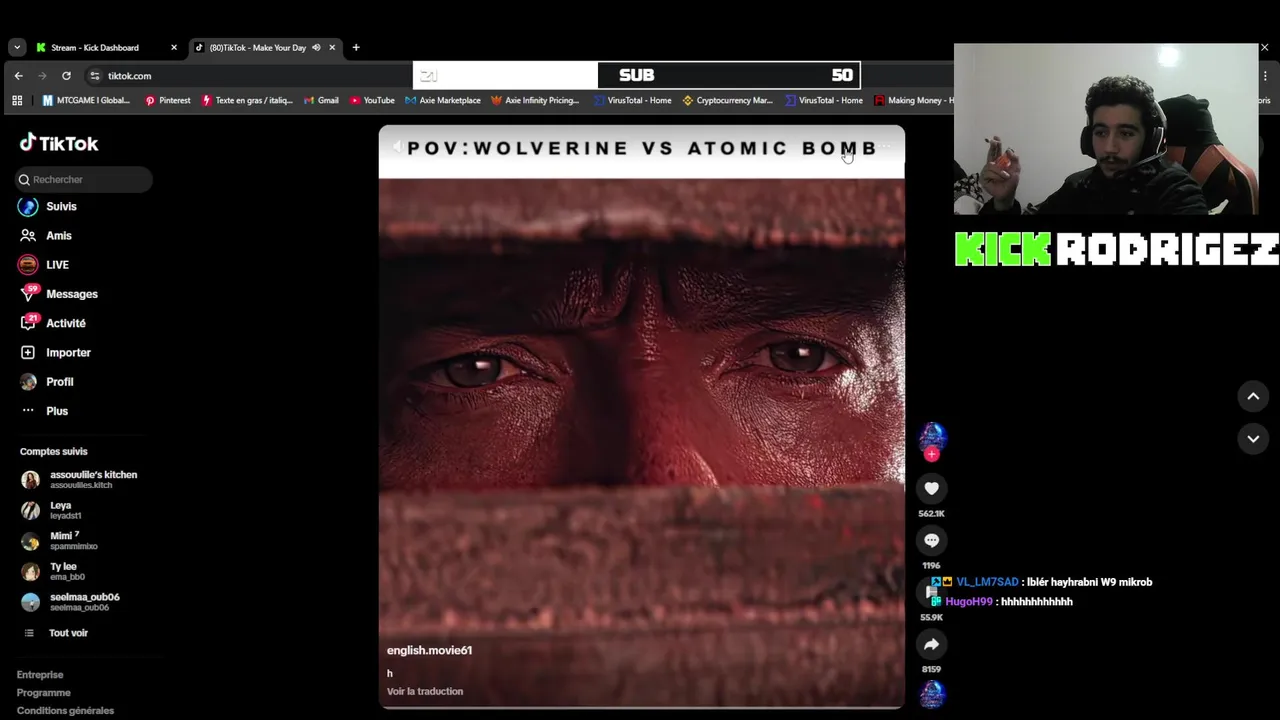Image resolution: width=1280 pixels, height=720 pixels.
Task: Click Voir la traduction
Action: click(x=425, y=691)
